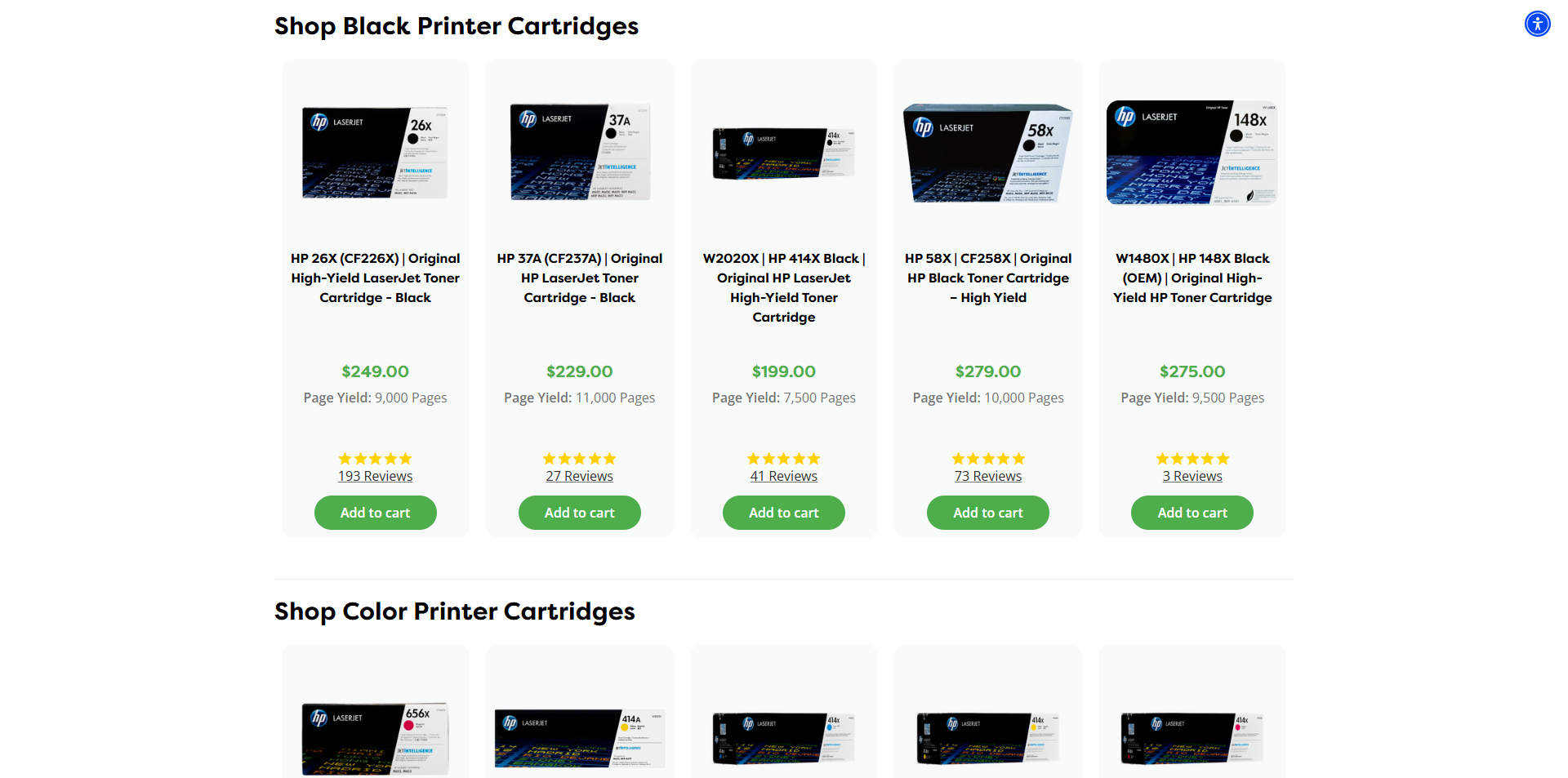Add HP 26X cartridge to cart
The height and width of the screenshot is (778, 1568).
tap(376, 513)
